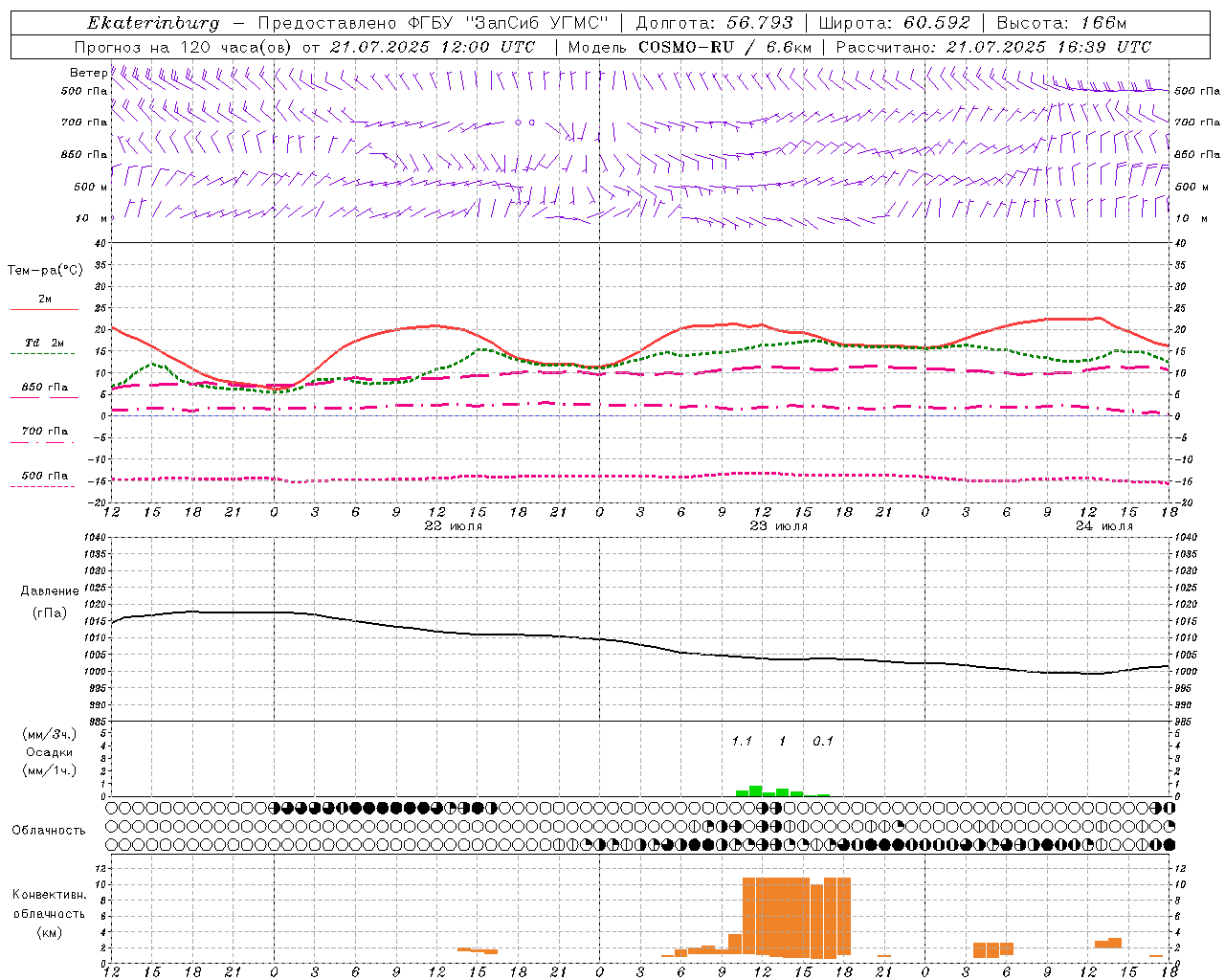Click the 'Рассчитано: 21.07.2025 16:39 UTC' timestamp
The height and width of the screenshot is (980, 1225).
pos(993,47)
